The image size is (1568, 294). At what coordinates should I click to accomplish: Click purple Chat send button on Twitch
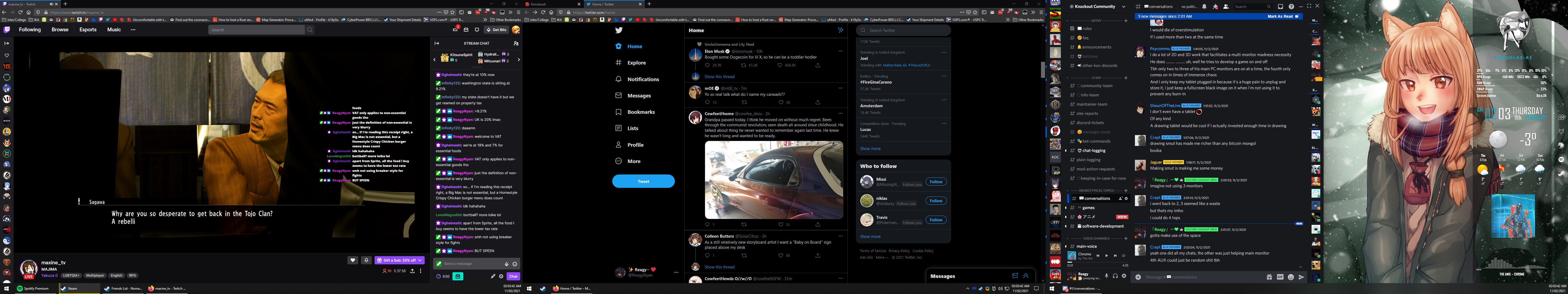click(513, 276)
